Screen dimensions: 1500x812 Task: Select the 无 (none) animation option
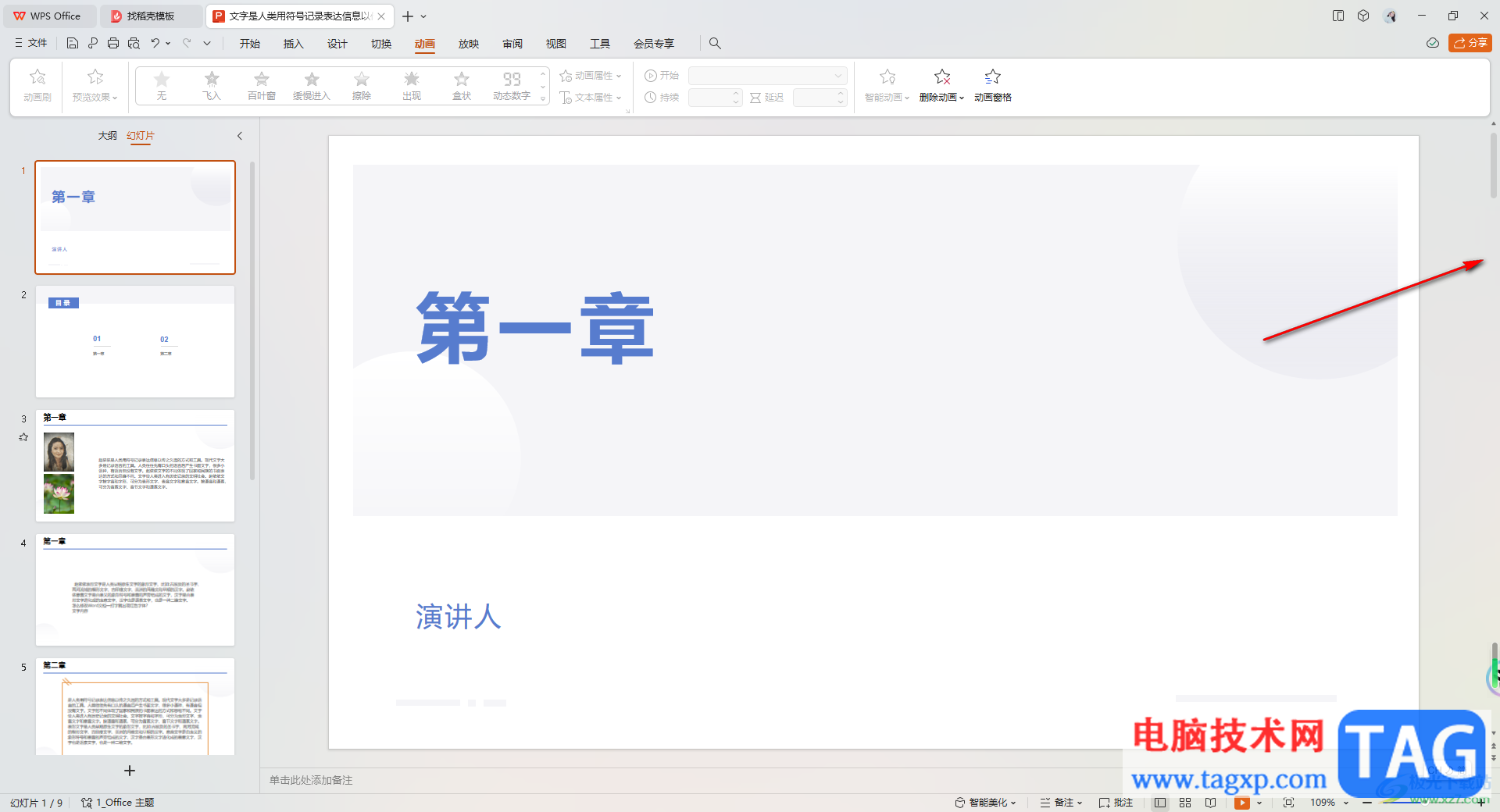pyautogui.click(x=162, y=85)
